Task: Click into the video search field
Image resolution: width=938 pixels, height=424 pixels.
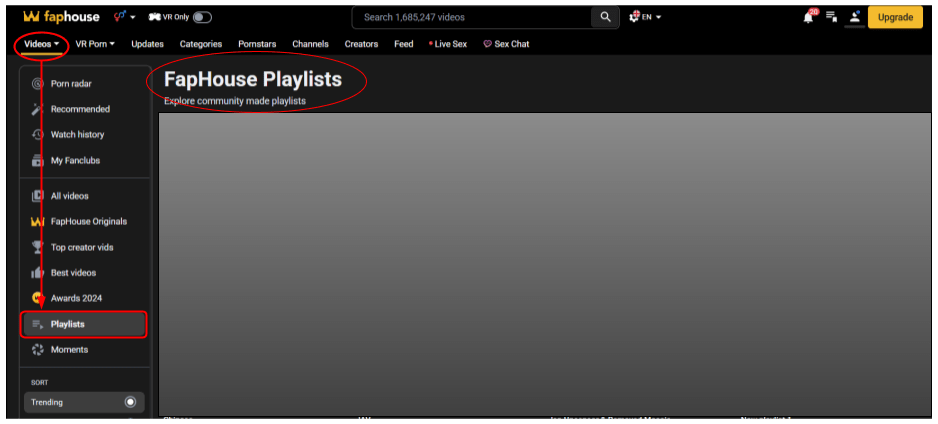Action: 470,17
